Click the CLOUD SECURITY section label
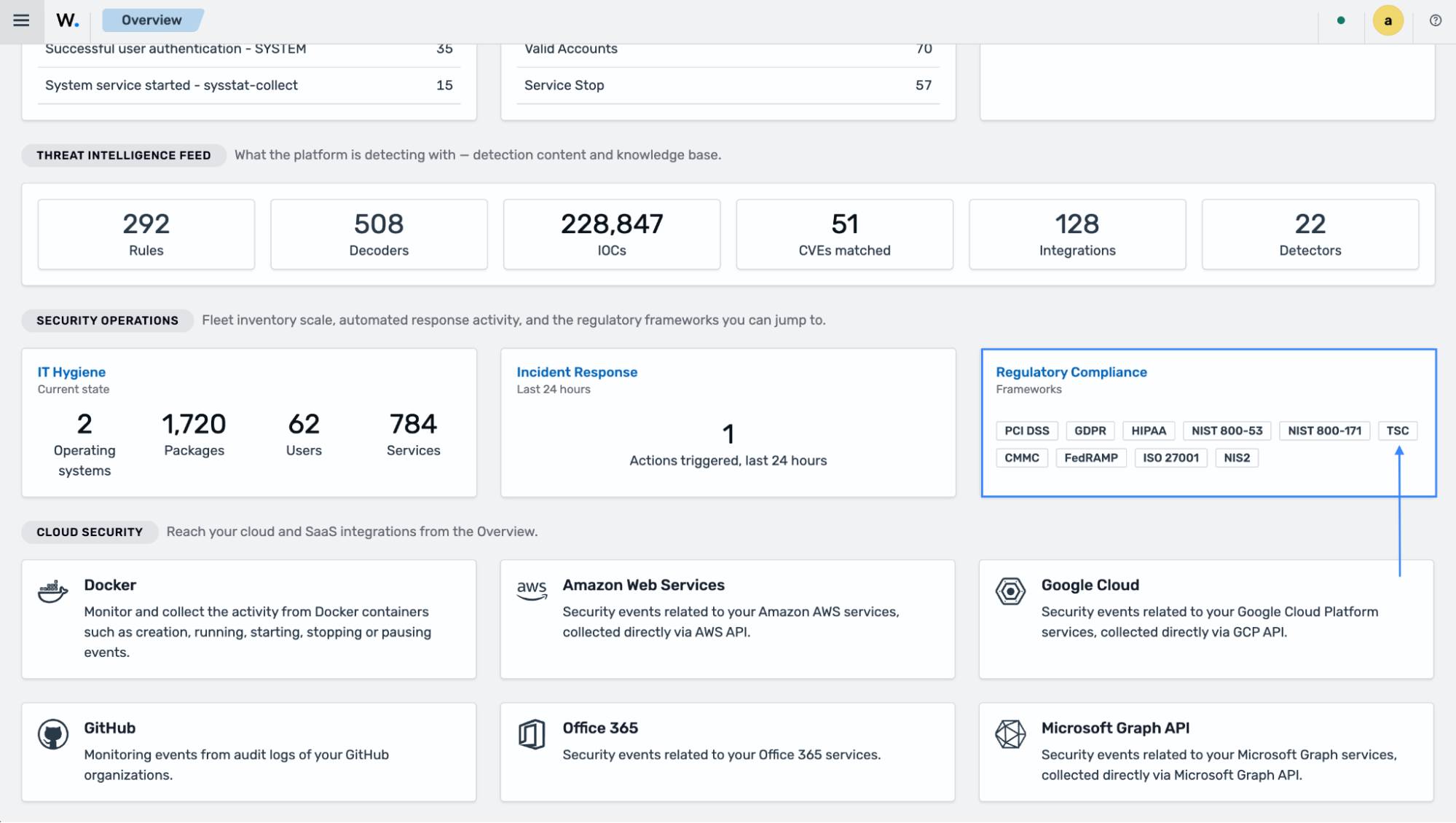Image resolution: width=1456 pixels, height=823 pixels. tap(90, 532)
